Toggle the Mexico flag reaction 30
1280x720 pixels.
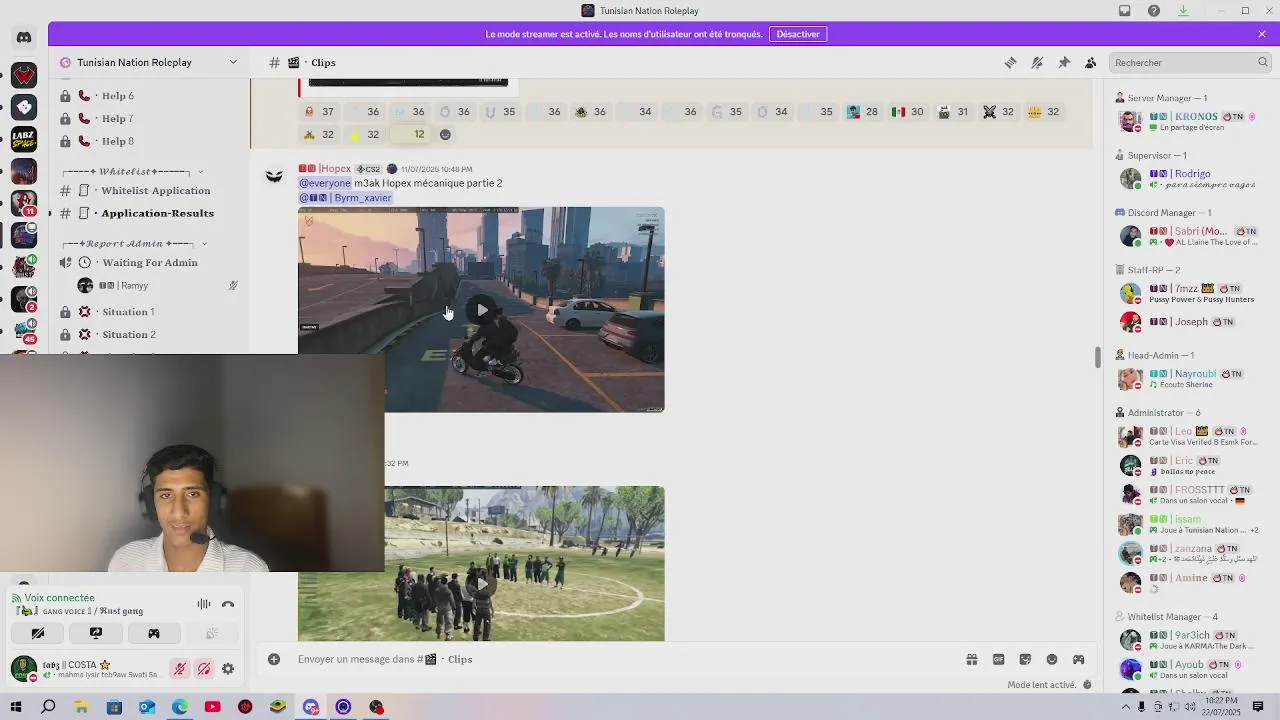pos(909,112)
